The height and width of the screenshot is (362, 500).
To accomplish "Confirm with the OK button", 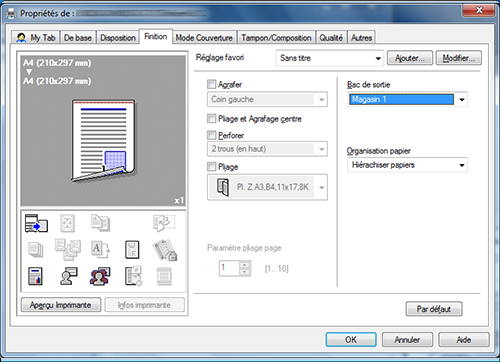I will 351,340.
